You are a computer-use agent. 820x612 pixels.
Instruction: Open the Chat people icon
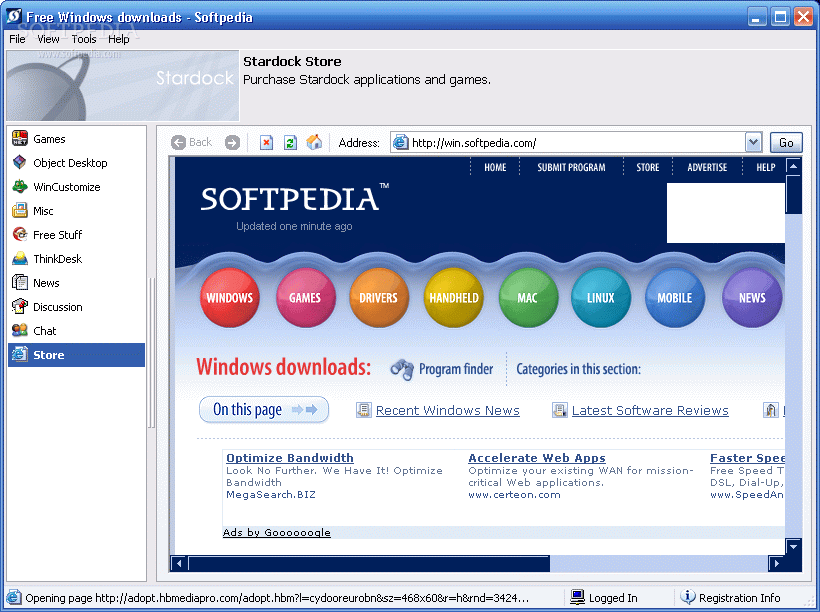[20, 331]
